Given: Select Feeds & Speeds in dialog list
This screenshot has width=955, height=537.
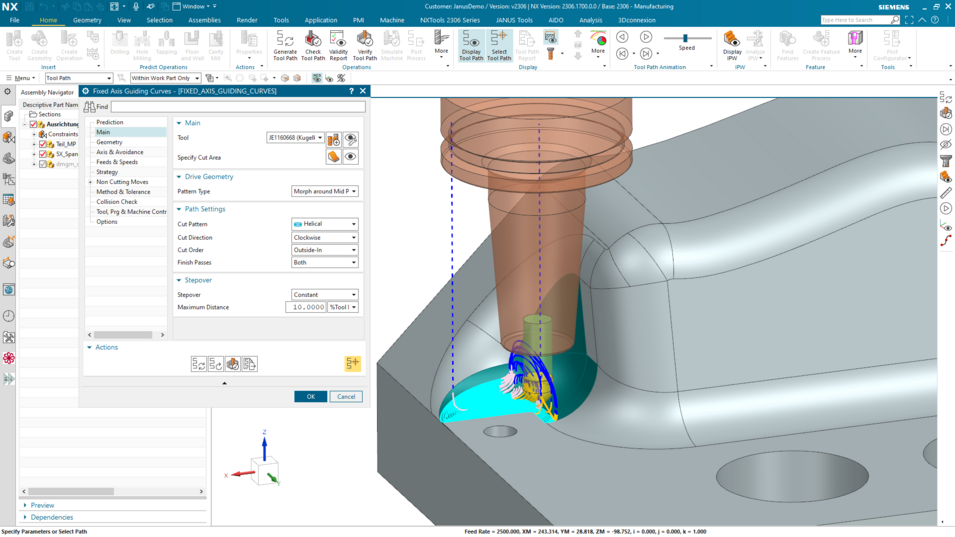Looking at the screenshot, I should [x=117, y=162].
